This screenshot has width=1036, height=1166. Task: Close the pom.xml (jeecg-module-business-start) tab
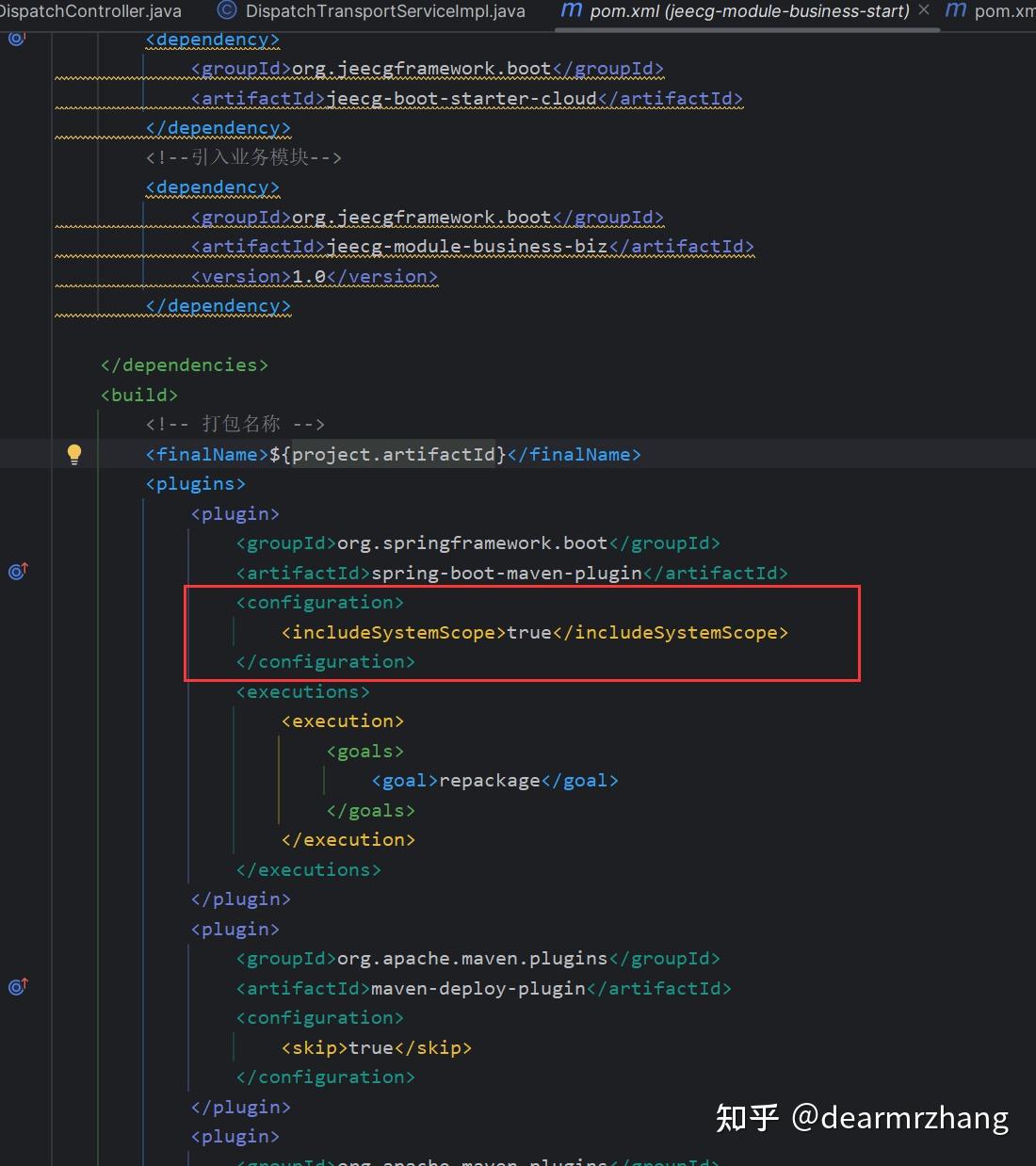[x=923, y=11]
